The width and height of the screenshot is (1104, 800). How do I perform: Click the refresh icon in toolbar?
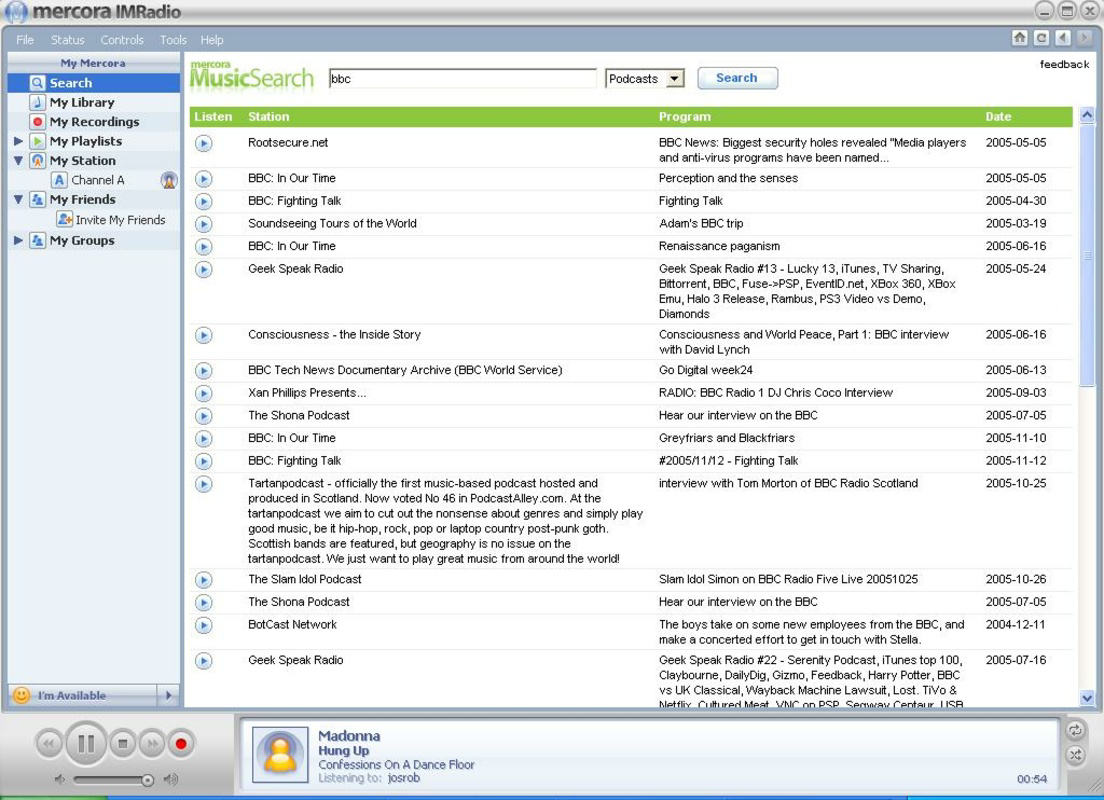click(x=1041, y=38)
